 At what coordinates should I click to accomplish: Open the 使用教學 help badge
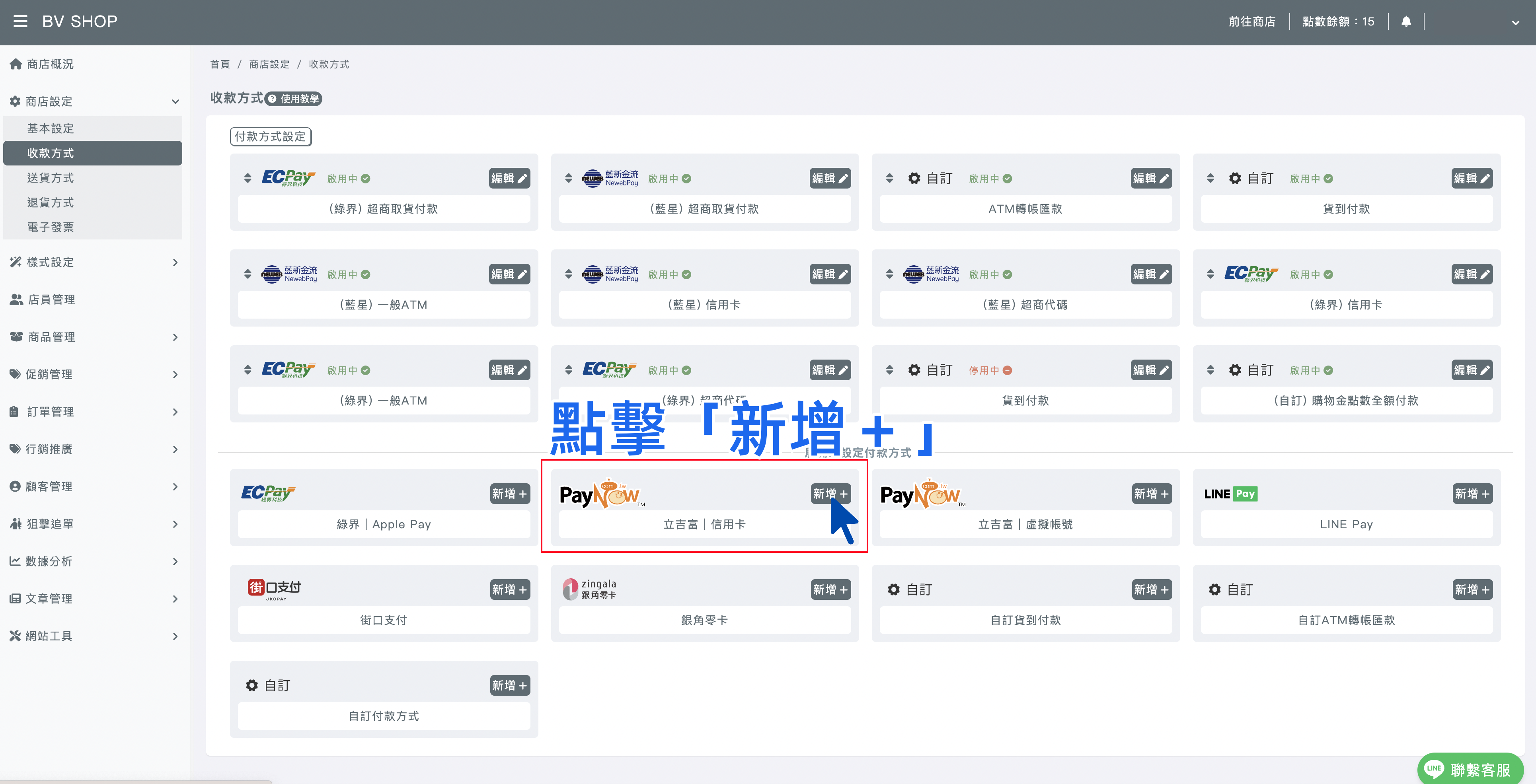pos(293,98)
